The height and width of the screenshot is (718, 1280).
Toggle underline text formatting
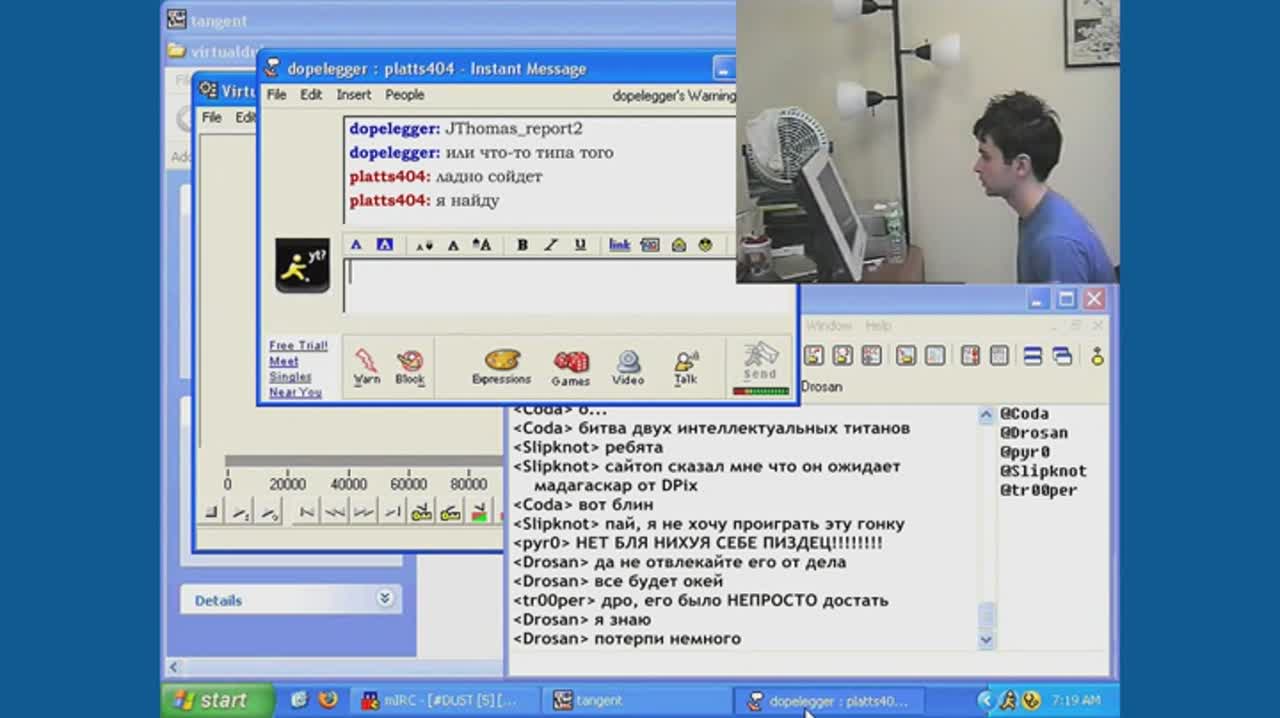[x=580, y=245]
